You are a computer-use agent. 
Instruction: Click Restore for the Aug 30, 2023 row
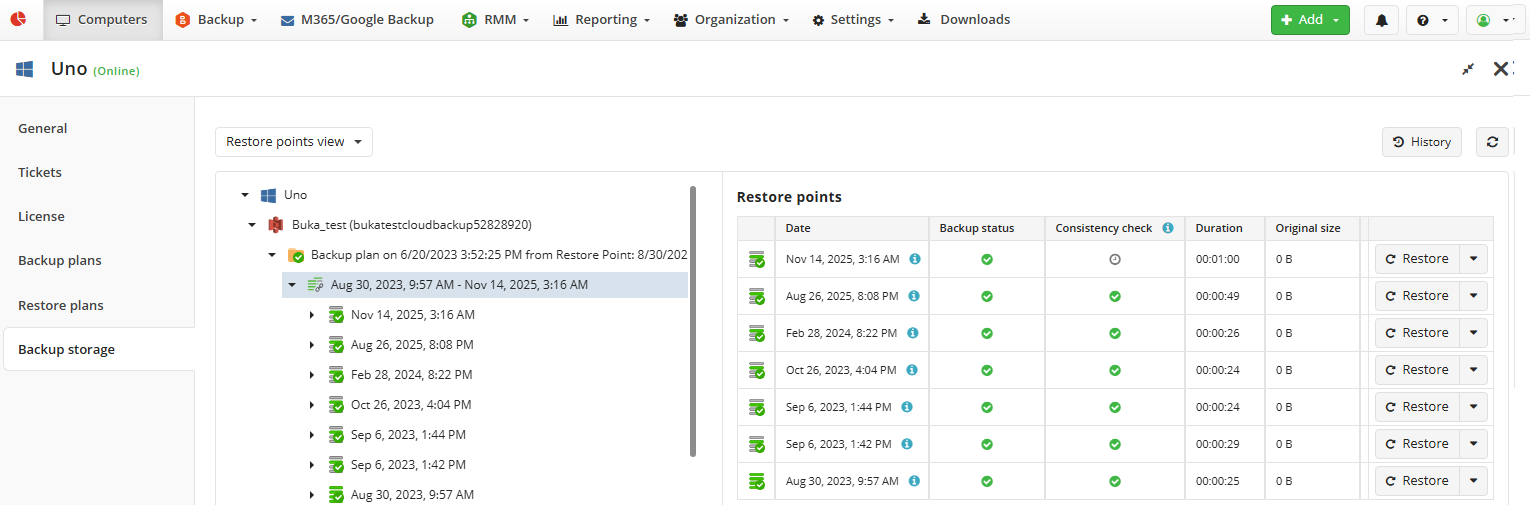tap(1416, 481)
